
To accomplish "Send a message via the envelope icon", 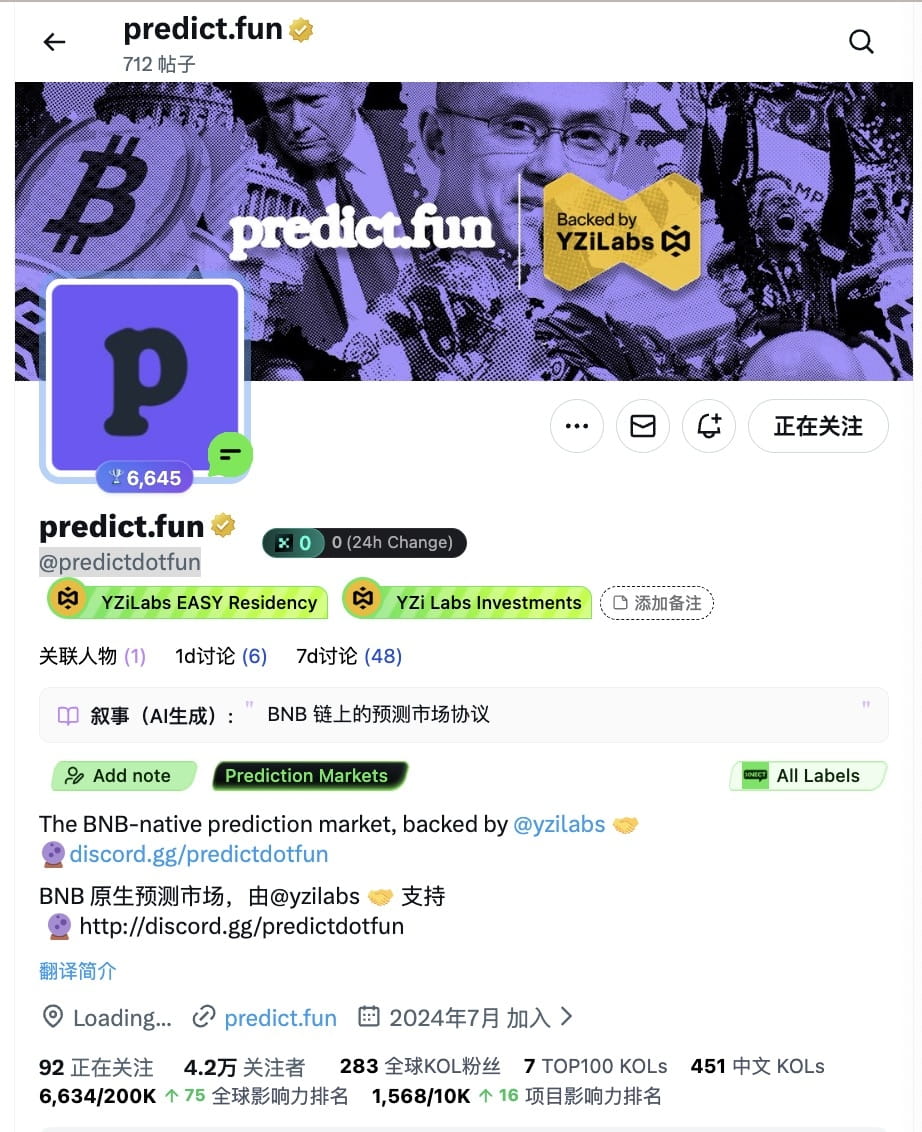I will (x=643, y=426).
